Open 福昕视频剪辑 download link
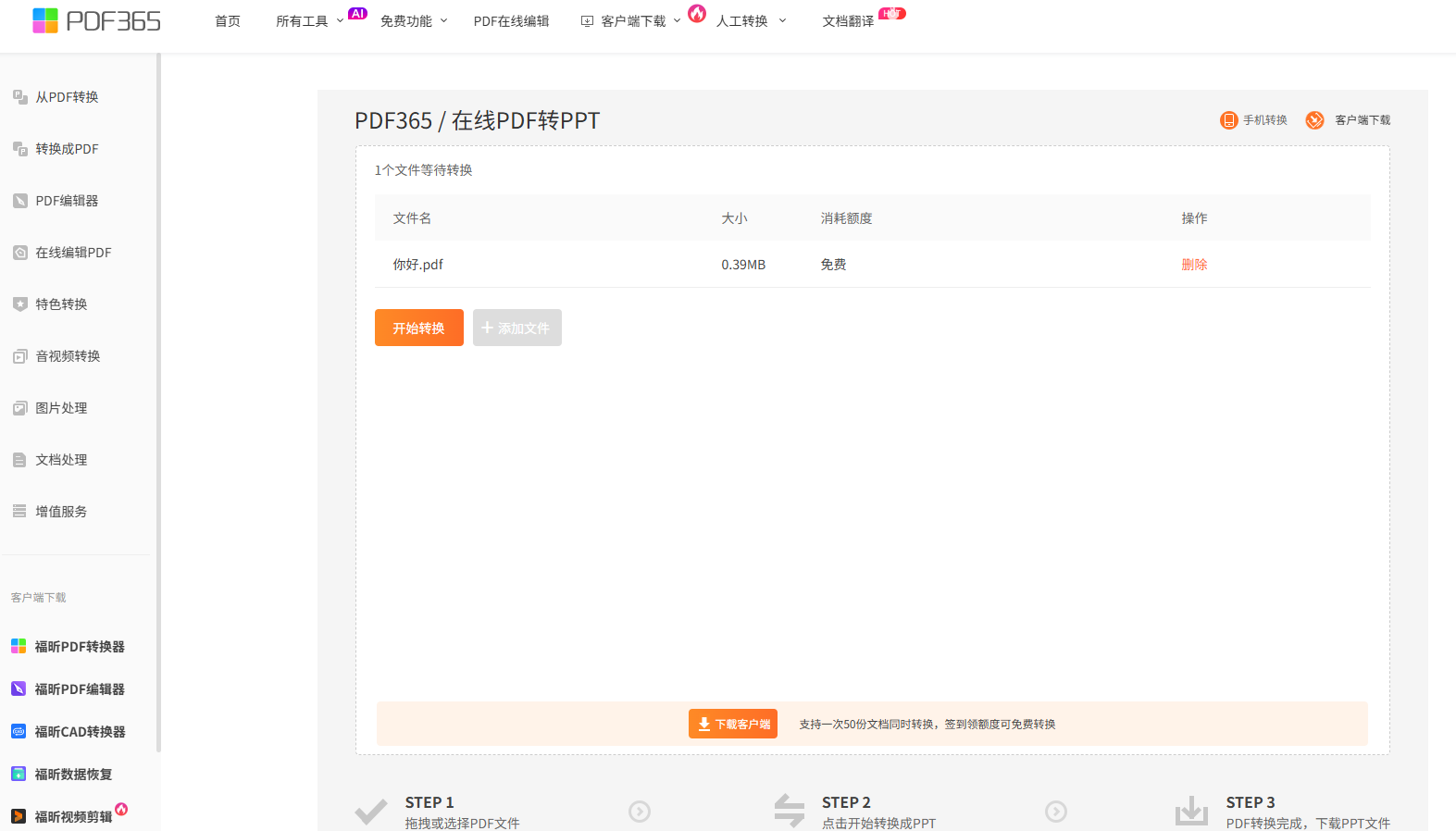Screen dimensions: 1456x831 pos(73,816)
